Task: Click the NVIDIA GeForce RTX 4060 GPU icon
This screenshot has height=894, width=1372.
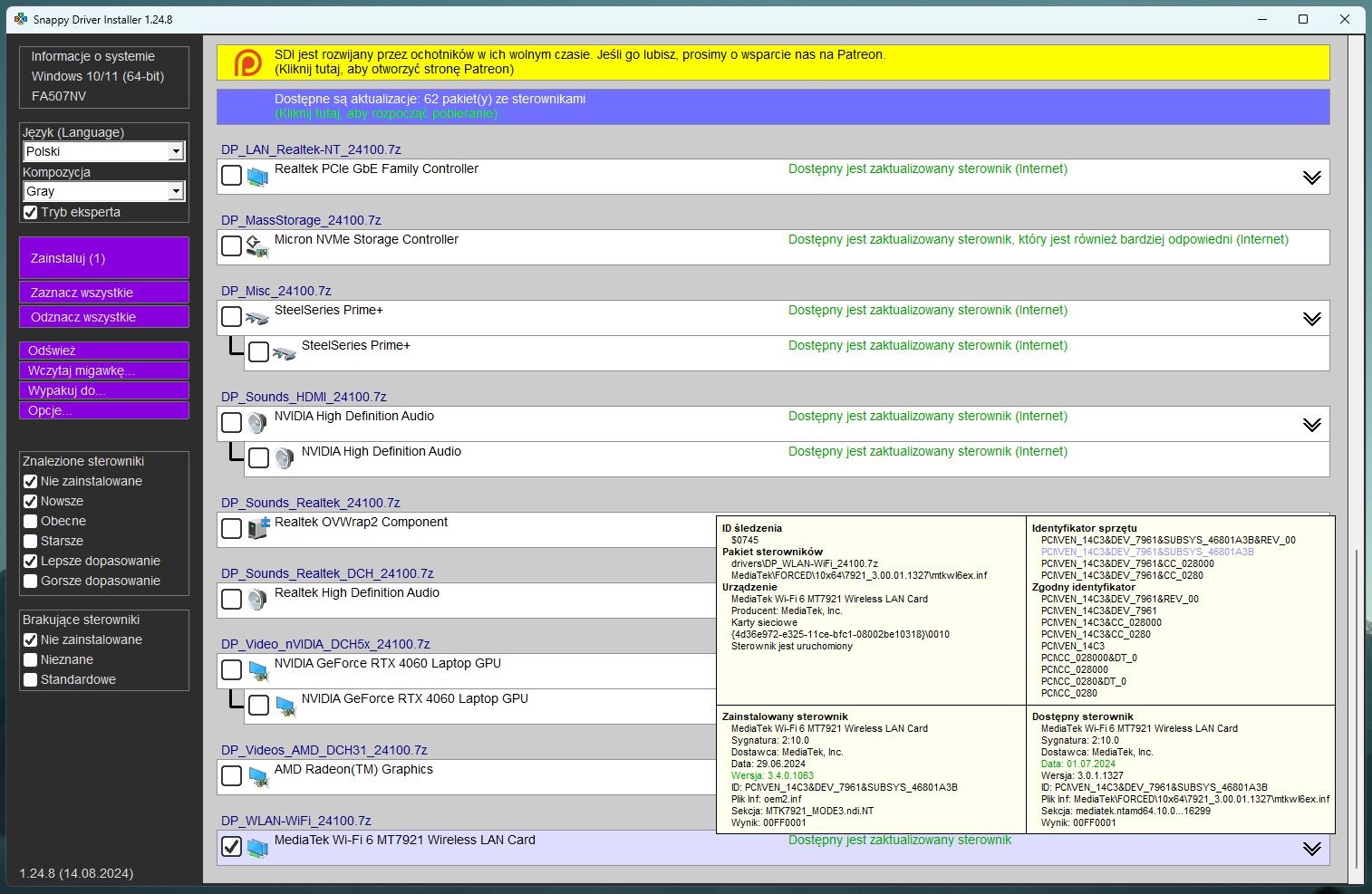Action: [258, 670]
